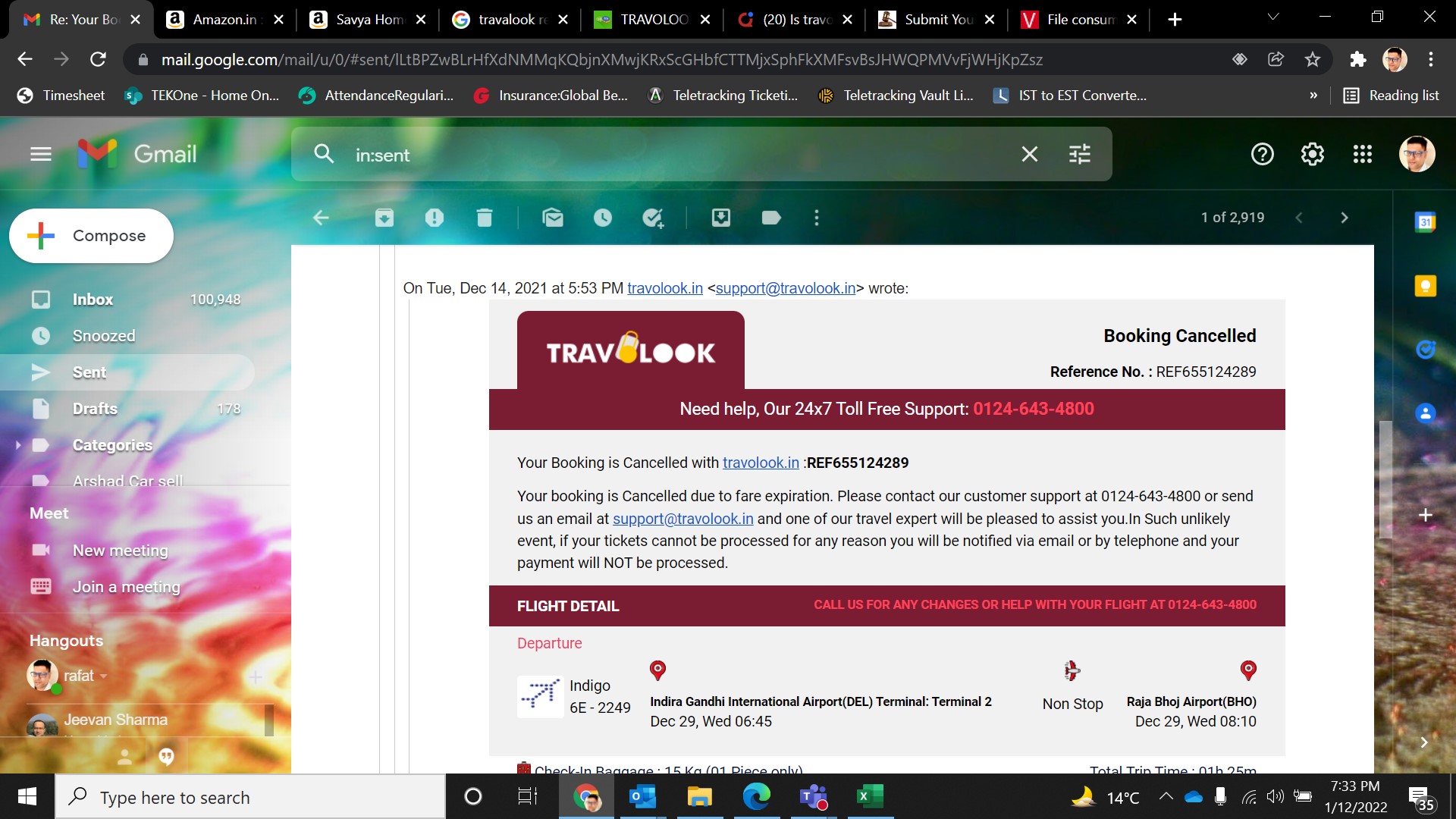Open the support@travolook.in link in the message body
This screenshot has width=1456, height=819.
[682, 519]
